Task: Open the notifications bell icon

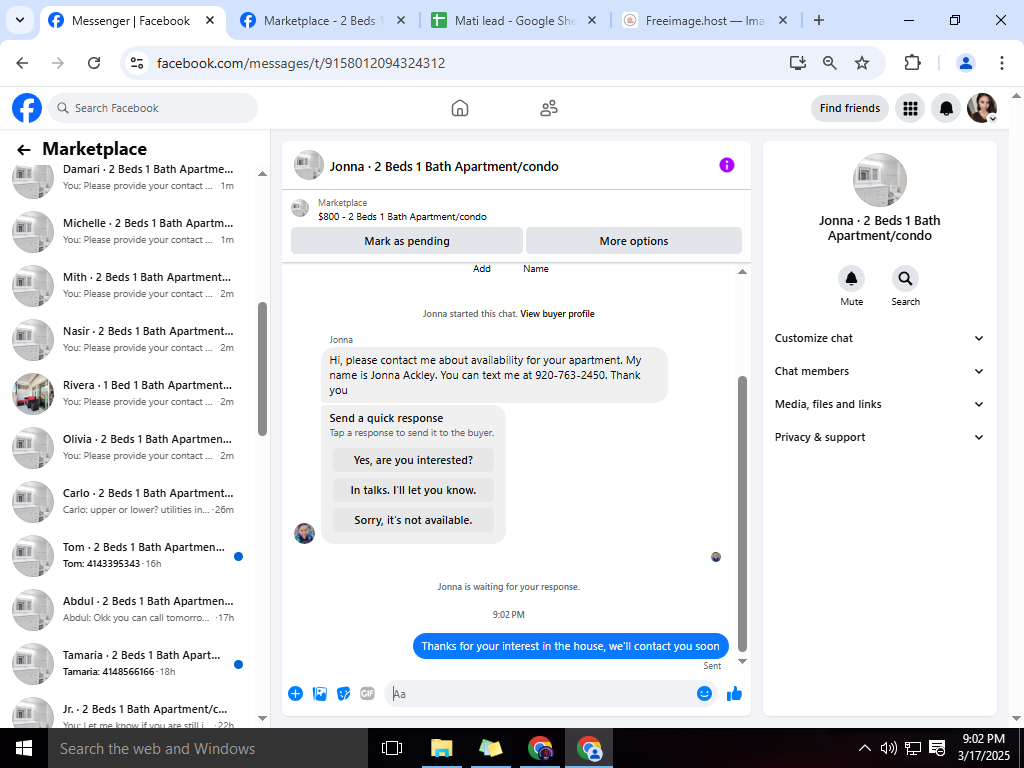Action: 946,108
